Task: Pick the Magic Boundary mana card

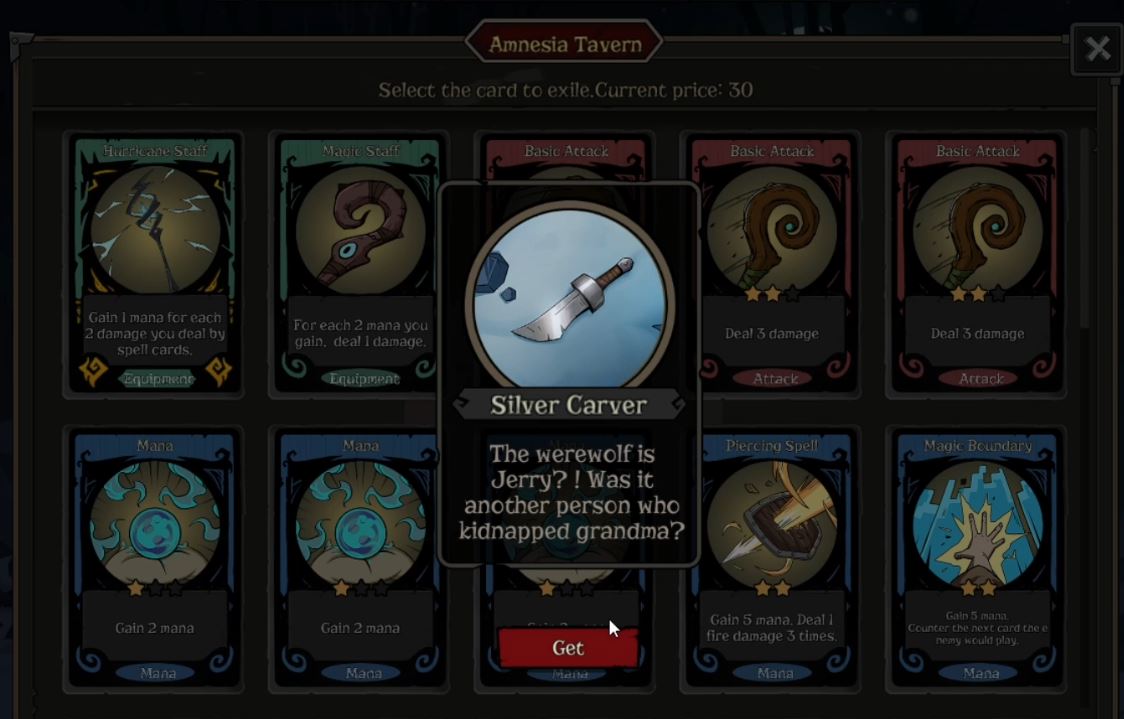Action: [977, 560]
